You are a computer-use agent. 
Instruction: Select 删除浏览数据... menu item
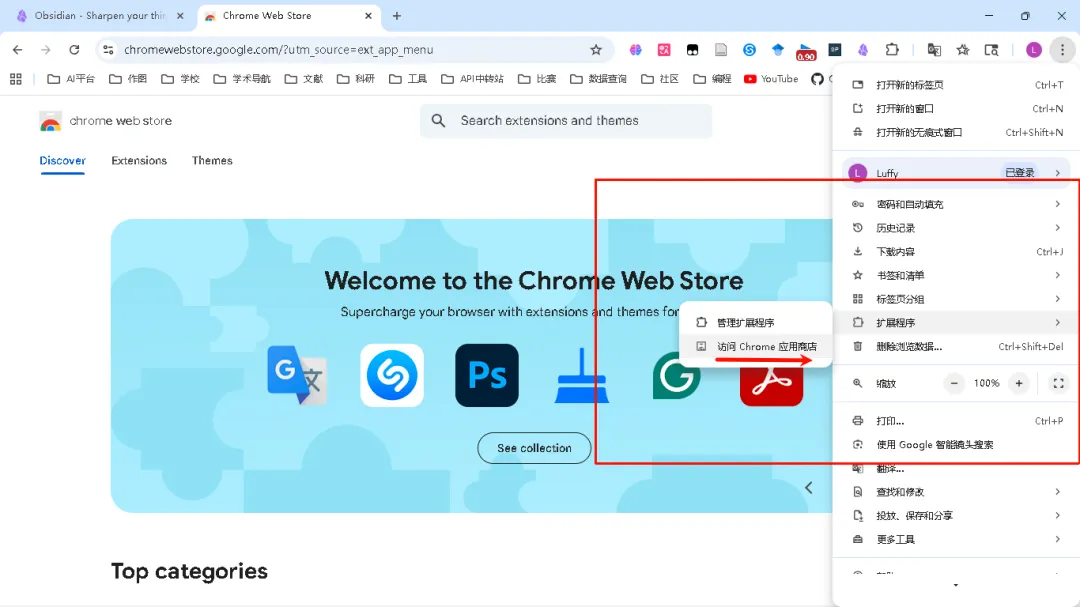(956, 347)
